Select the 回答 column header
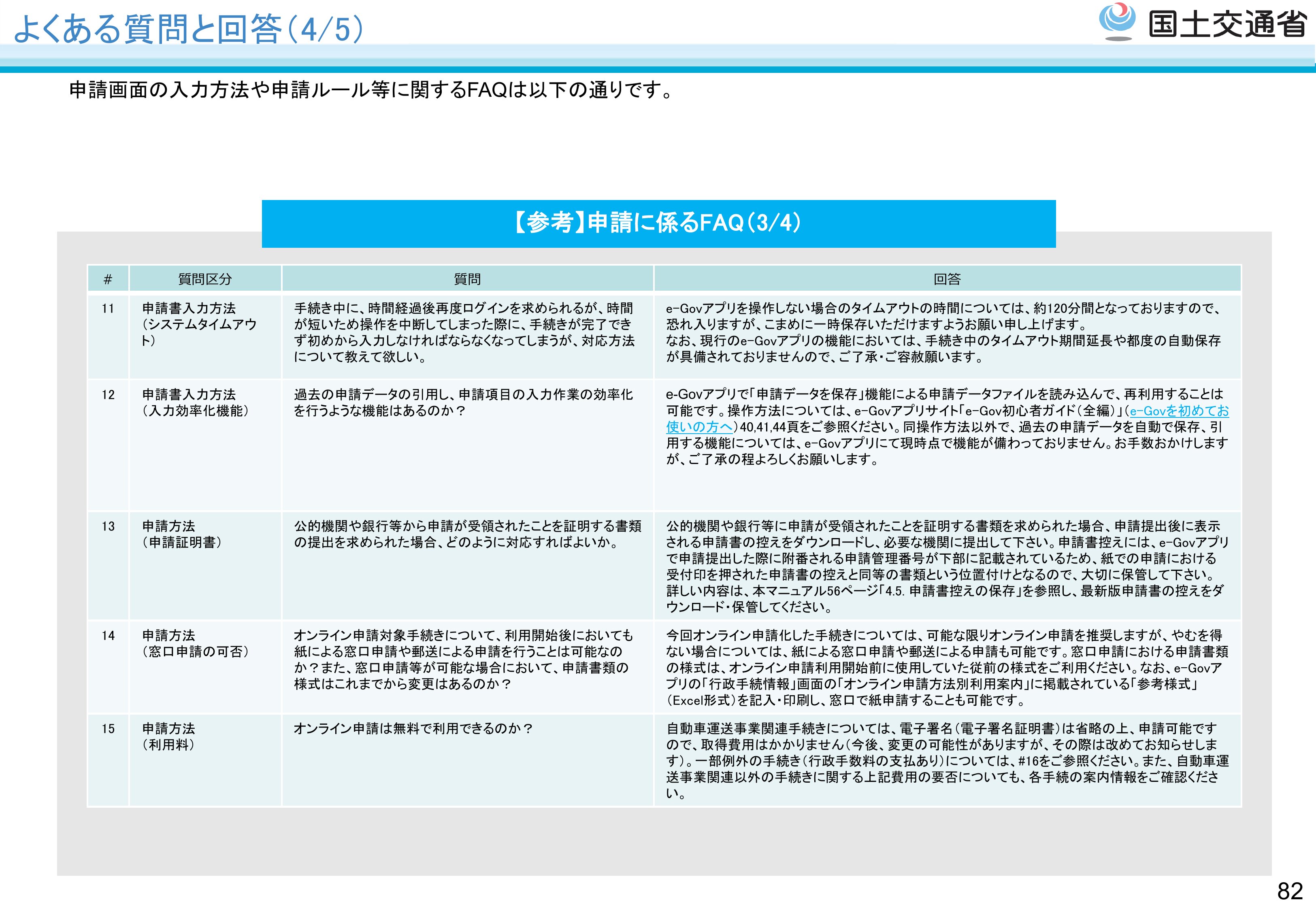Image resolution: width=1316 pixels, height=911 pixels. tap(947, 279)
